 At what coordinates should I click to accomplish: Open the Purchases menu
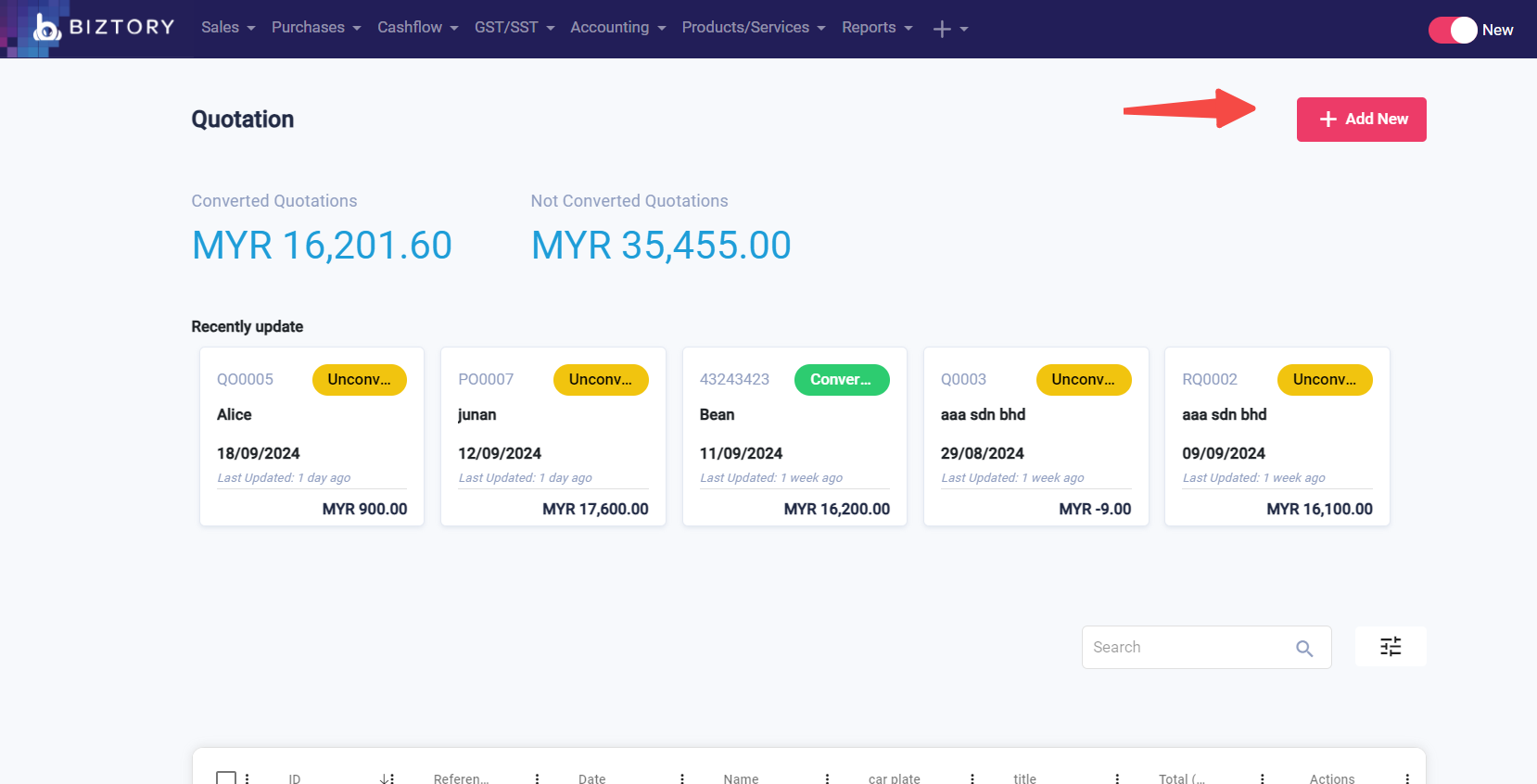click(316, 28)
